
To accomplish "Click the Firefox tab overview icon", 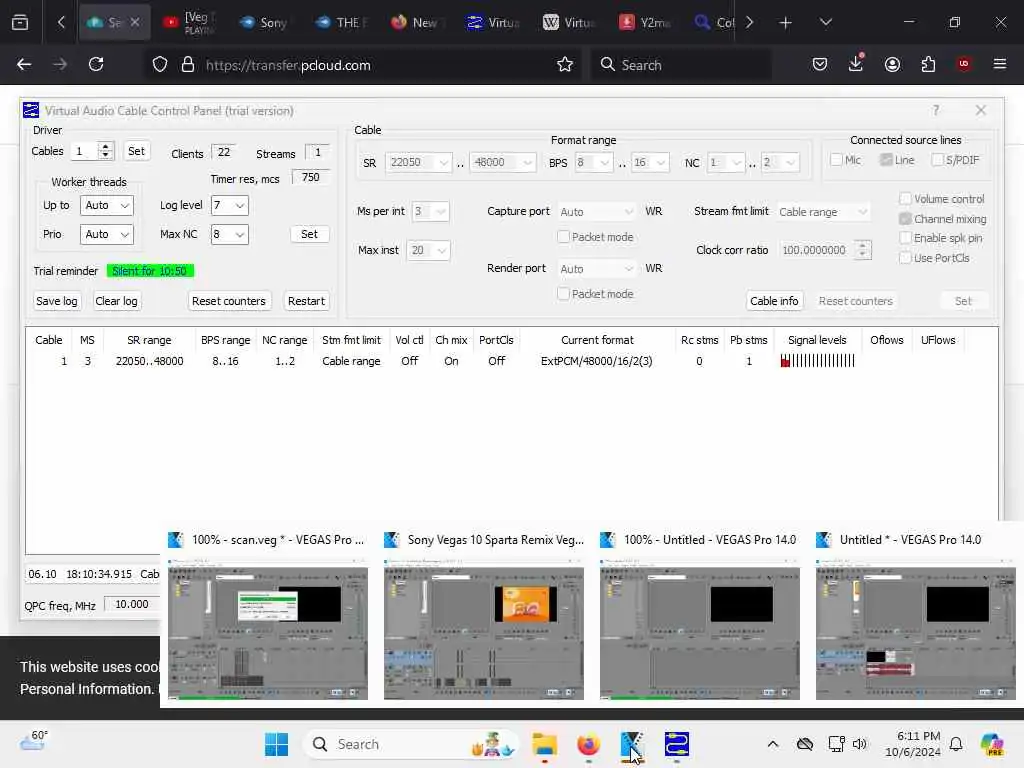I will (x=20, y=22).
